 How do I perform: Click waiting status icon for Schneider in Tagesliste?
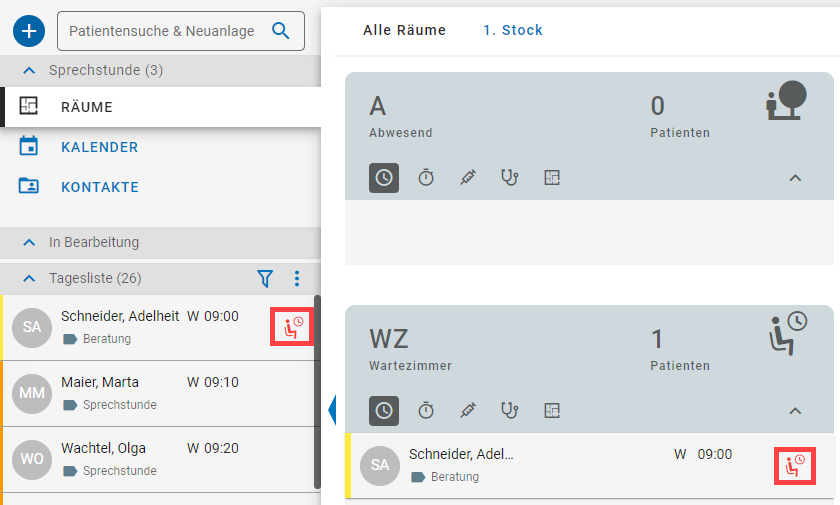(292, 327)
